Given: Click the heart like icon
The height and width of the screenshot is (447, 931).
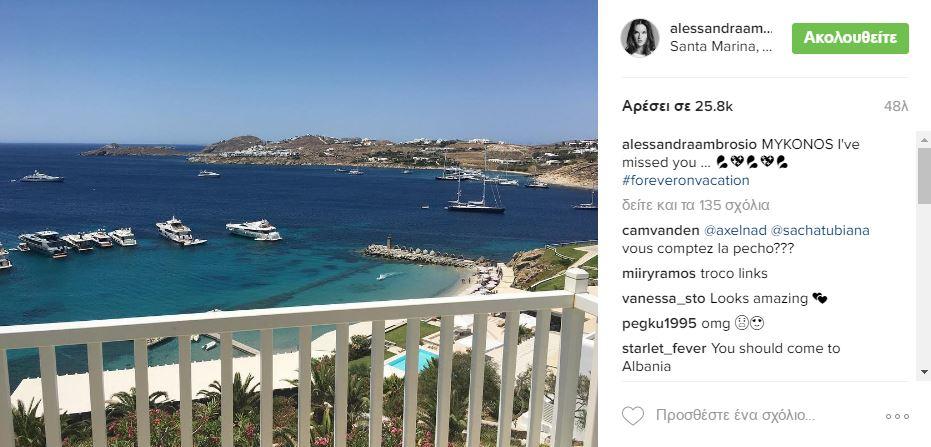Looking at the screenshot, I should tap(633, 416).
